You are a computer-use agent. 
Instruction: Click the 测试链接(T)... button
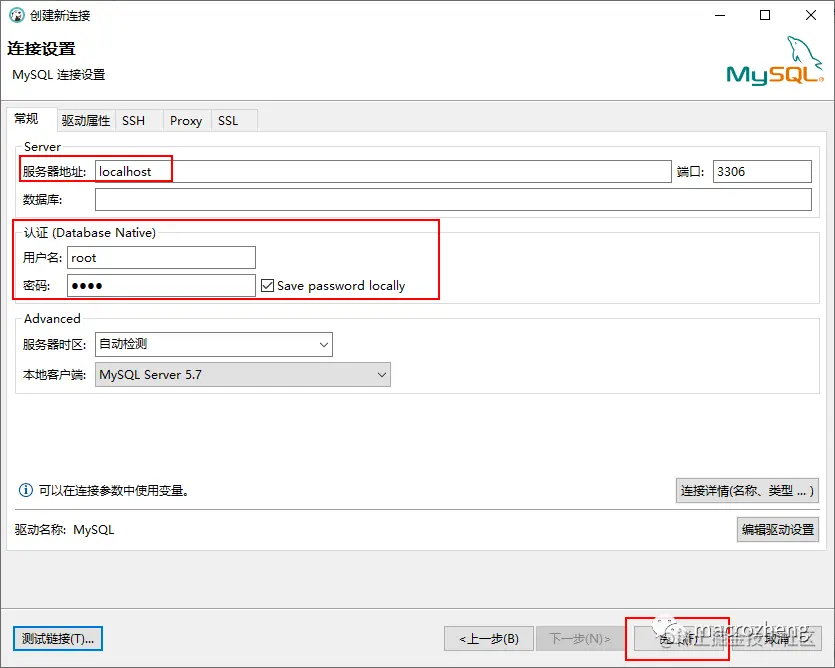tap(58, 638)
